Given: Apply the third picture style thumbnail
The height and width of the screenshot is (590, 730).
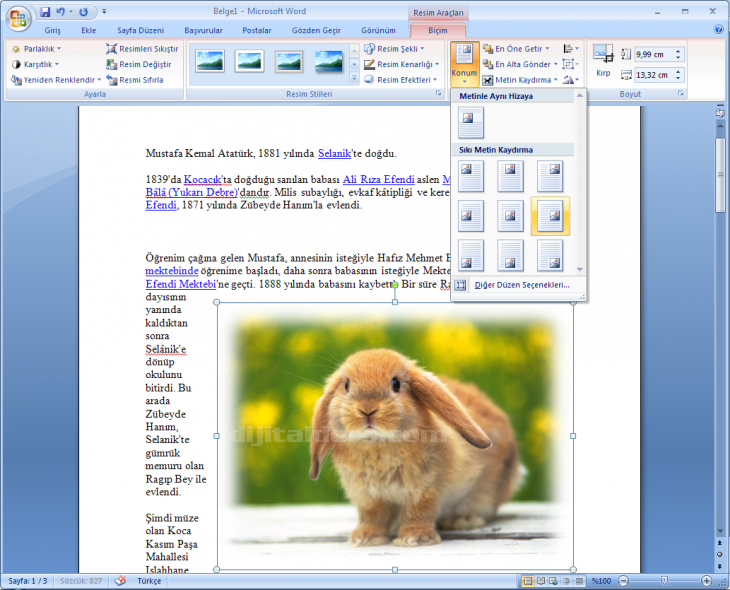Looking at the screenshot, I should 289,61.
